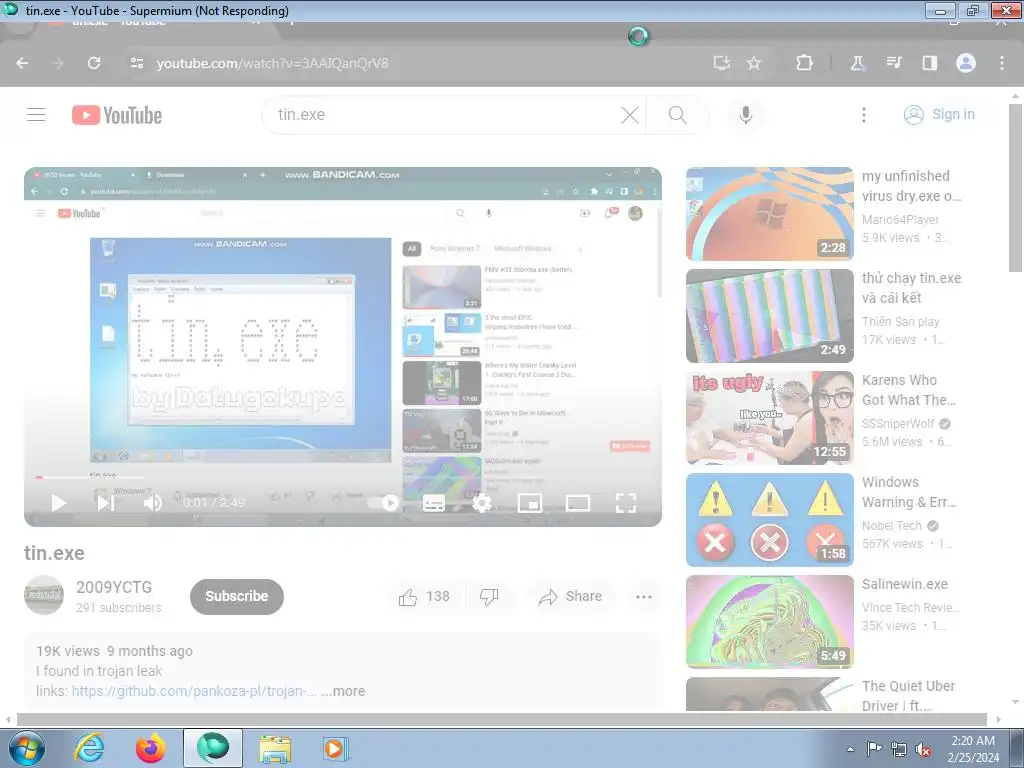Open YouTube settings three-dot menu
The height and width of the screenshot is (768, 1024).
tap(864, 115)
